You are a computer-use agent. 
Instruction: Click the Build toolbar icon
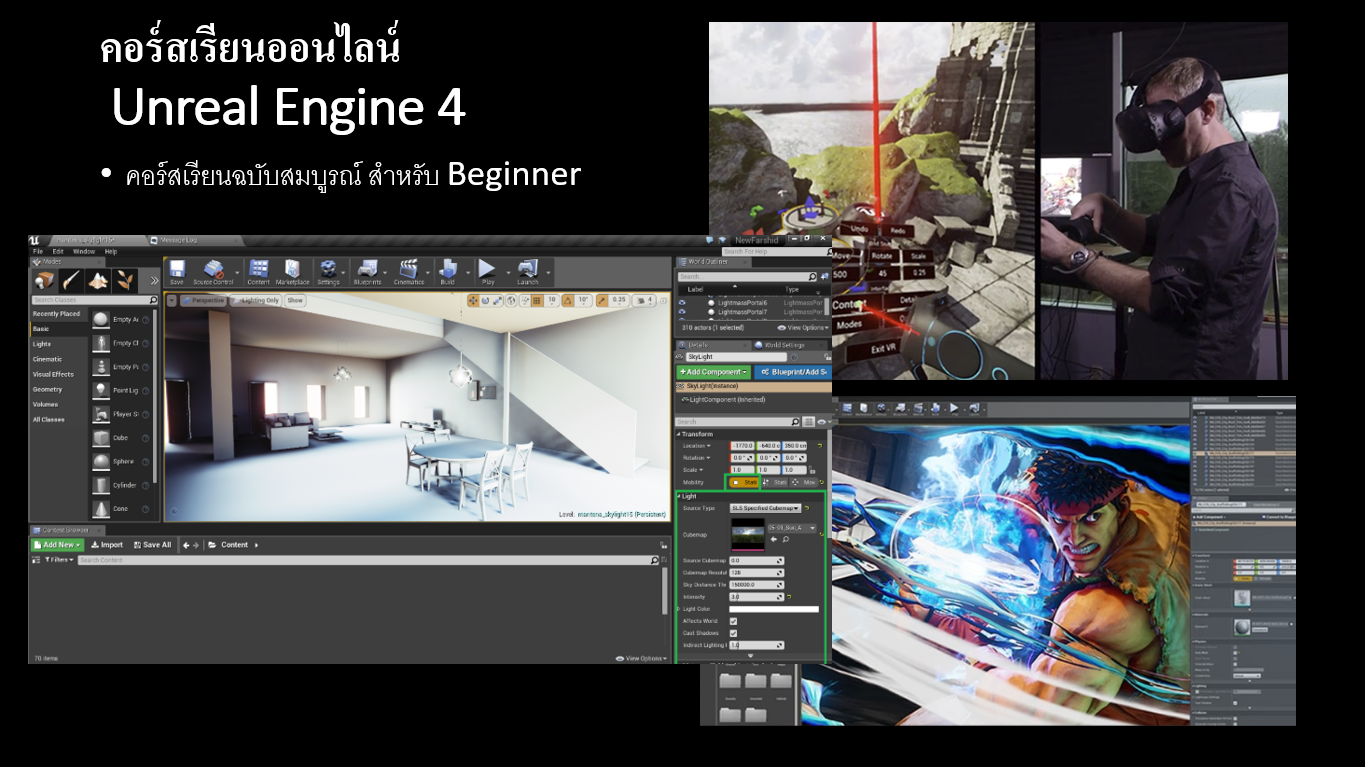tap(447, 270)
